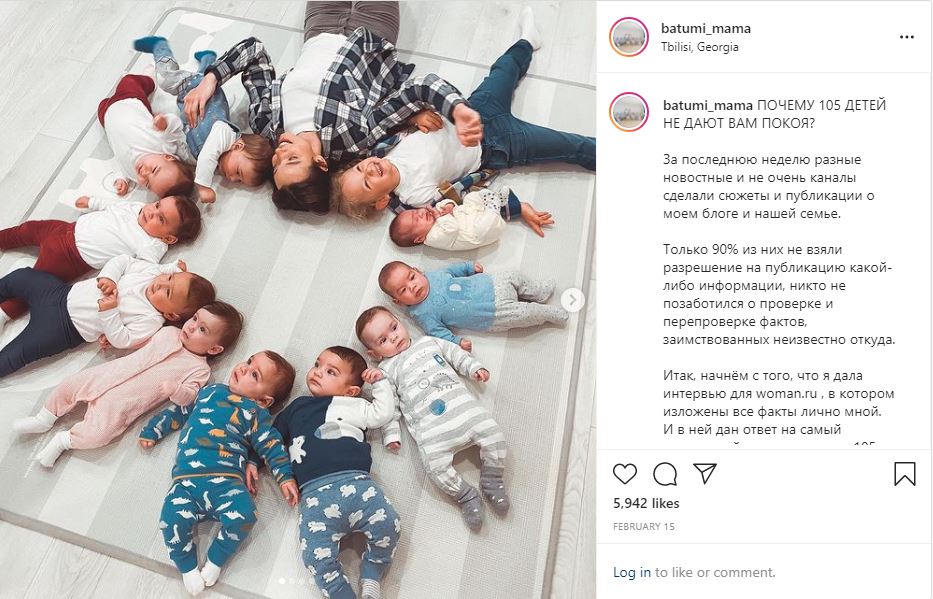The height and width of the screenshot is (599, 933).
Task: Save post using bookmark icon
Action: [x=904, y=474]
